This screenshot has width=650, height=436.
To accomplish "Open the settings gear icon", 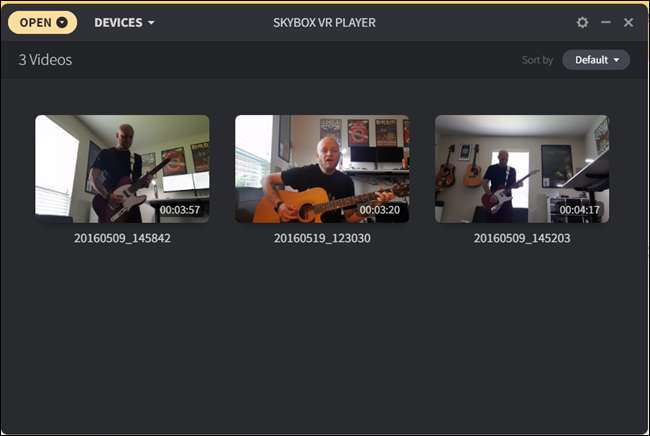I will pos(582,22).
